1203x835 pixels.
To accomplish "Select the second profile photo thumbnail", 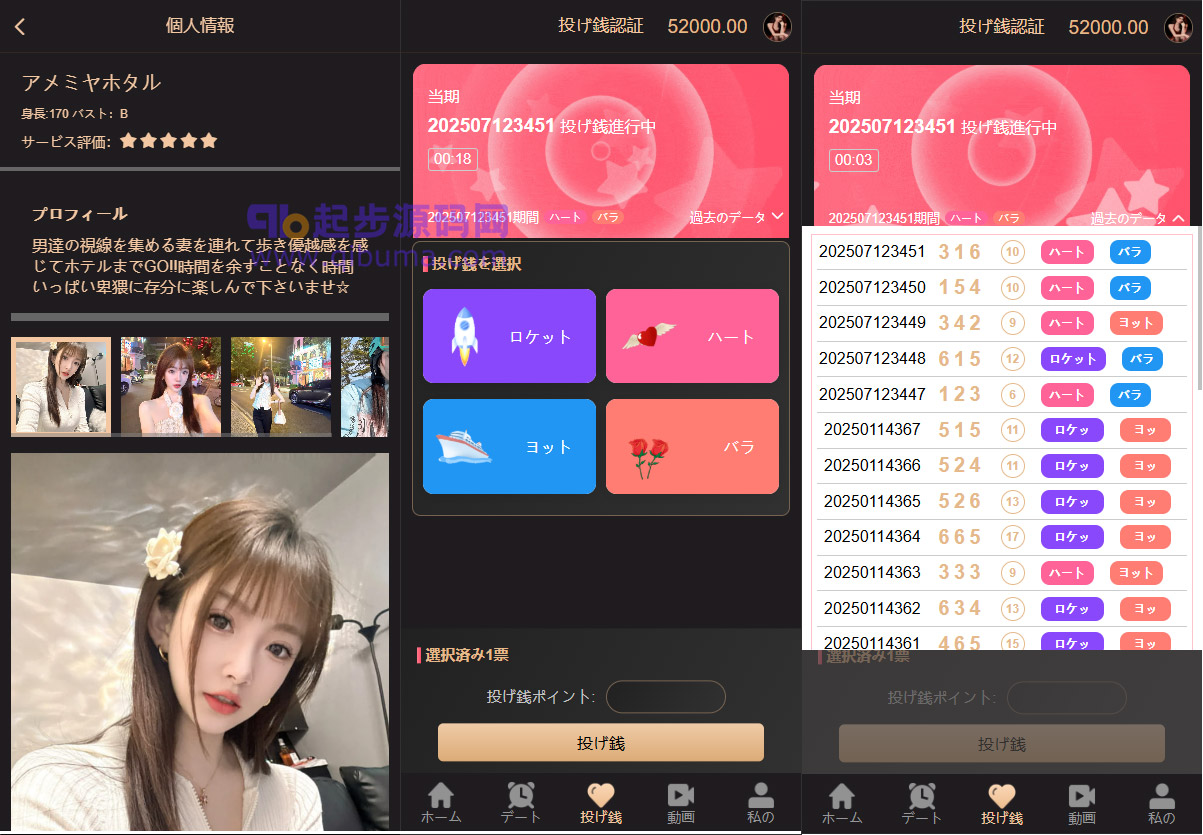I will click(x=171, y=386).
